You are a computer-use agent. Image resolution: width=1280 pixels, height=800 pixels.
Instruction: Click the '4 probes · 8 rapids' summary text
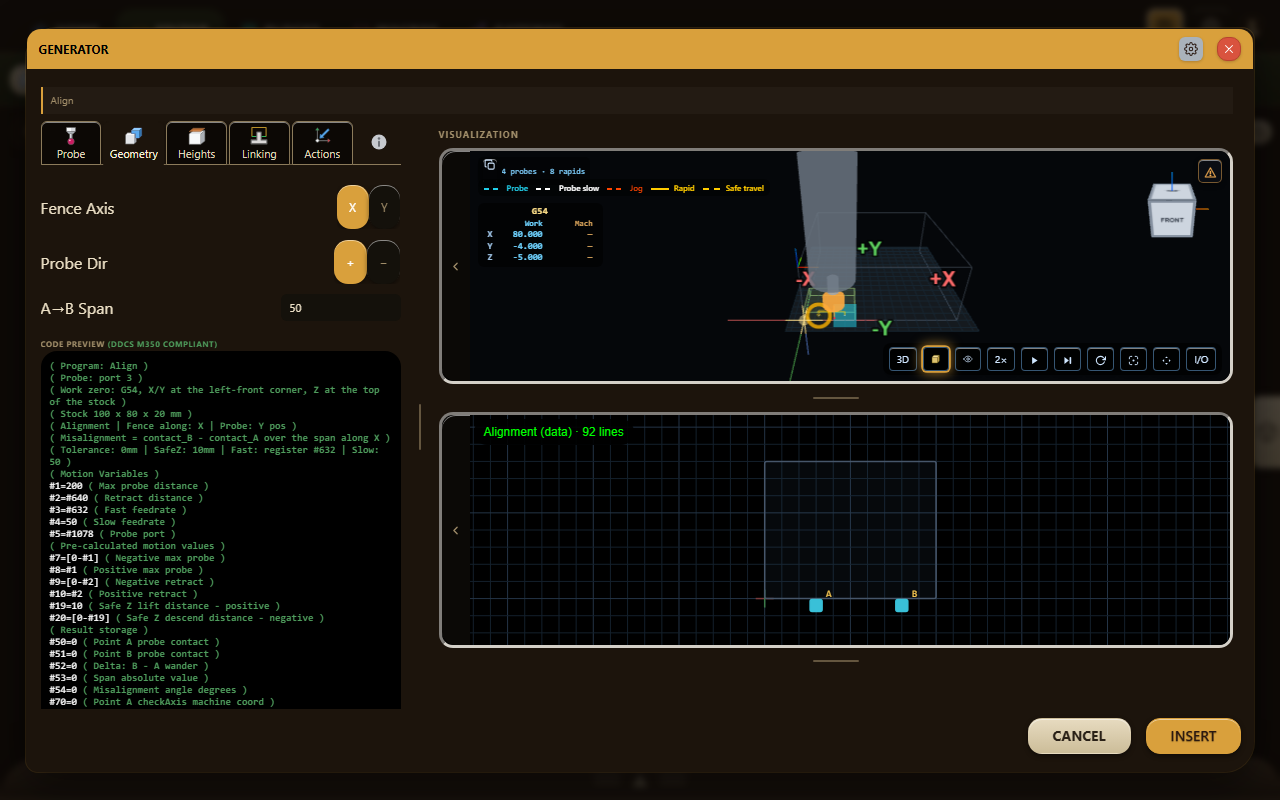pos(543,171)
